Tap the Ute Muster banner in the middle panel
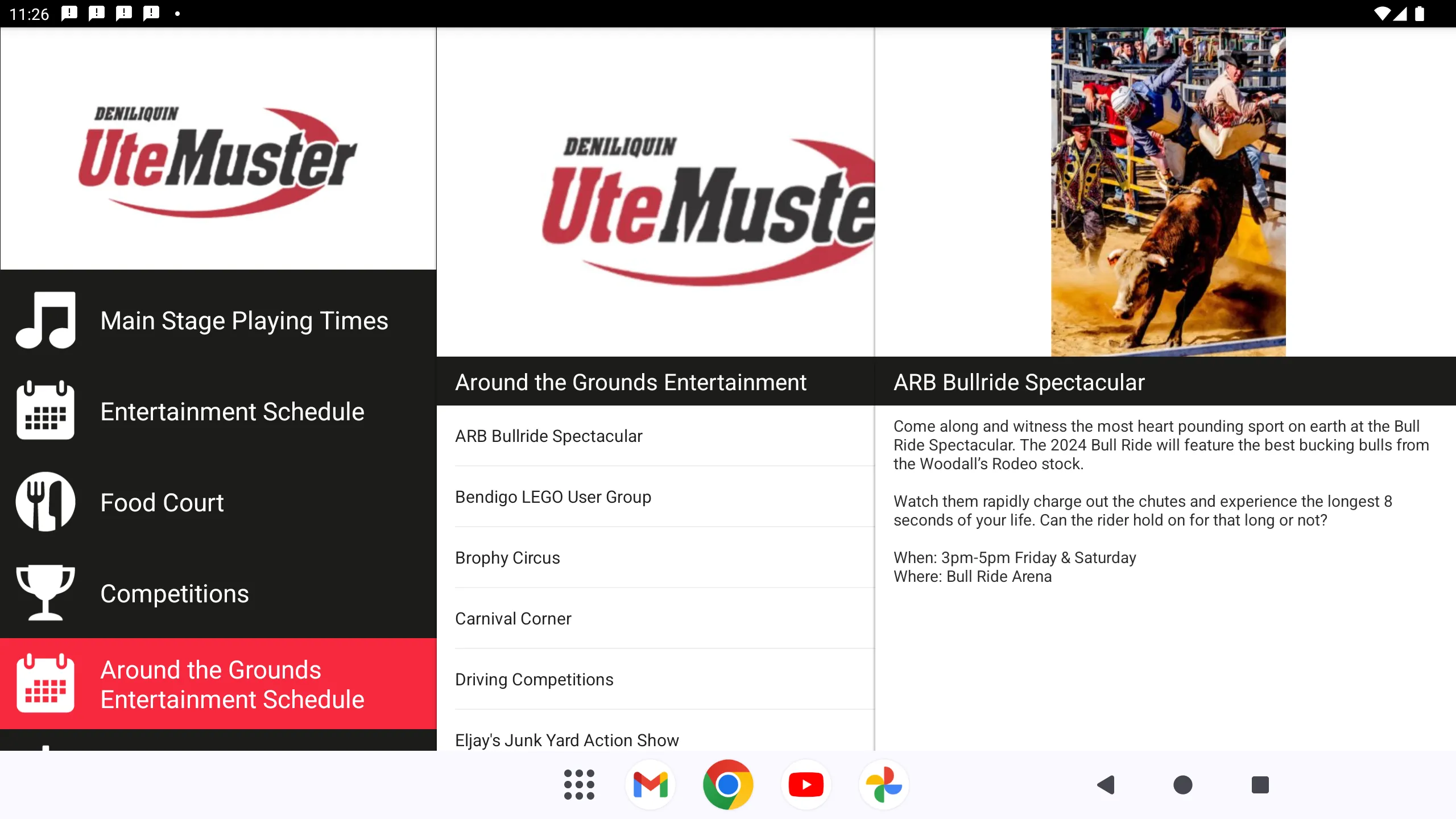 [655, 192]
